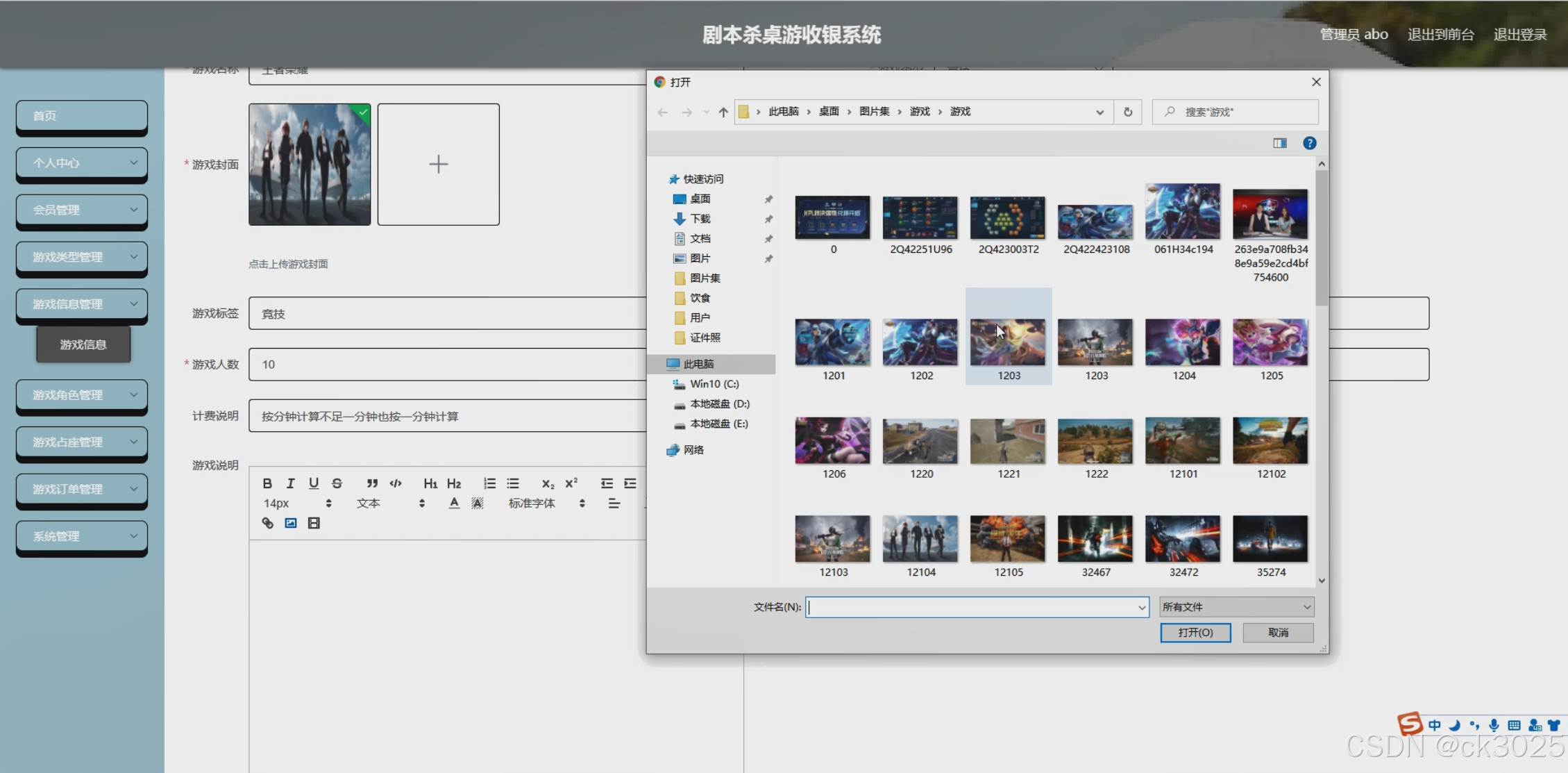The image size is (1568, 773).
Task: Insert an image in the editor
Action: (x=291, y=523)
